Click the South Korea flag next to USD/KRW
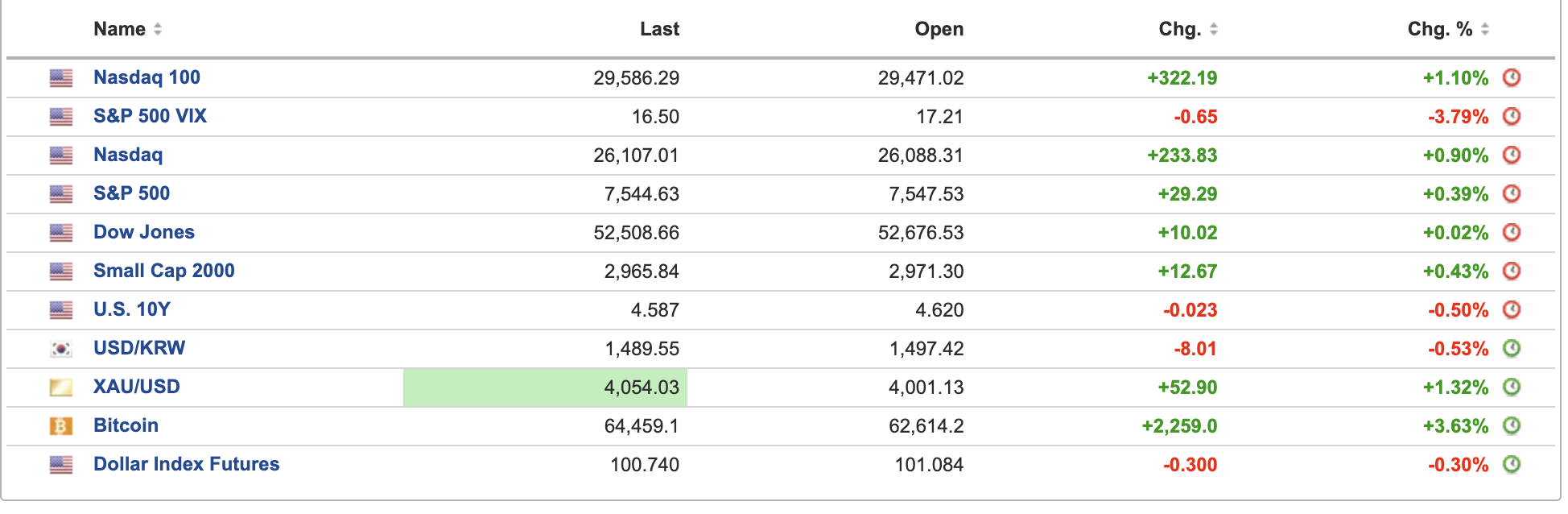The height and width of the screenshot is (514, 1568). point(61,349)
